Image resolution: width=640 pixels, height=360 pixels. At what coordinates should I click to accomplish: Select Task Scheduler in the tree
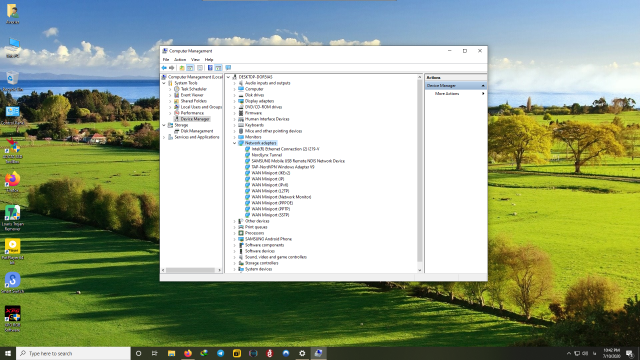coord(193,89)
